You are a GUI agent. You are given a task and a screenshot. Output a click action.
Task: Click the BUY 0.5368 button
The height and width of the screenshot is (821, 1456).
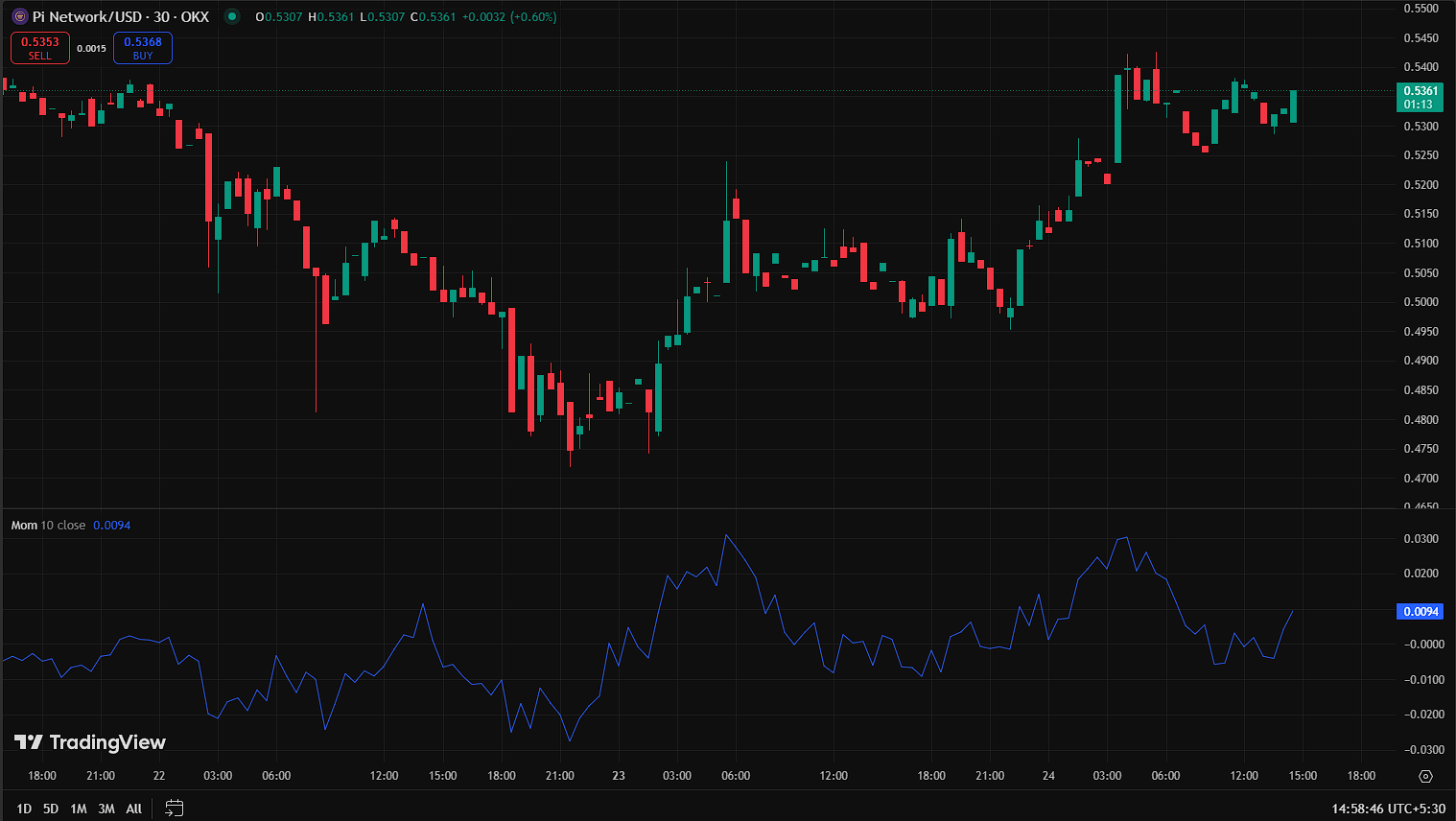(x=143, y=48)
